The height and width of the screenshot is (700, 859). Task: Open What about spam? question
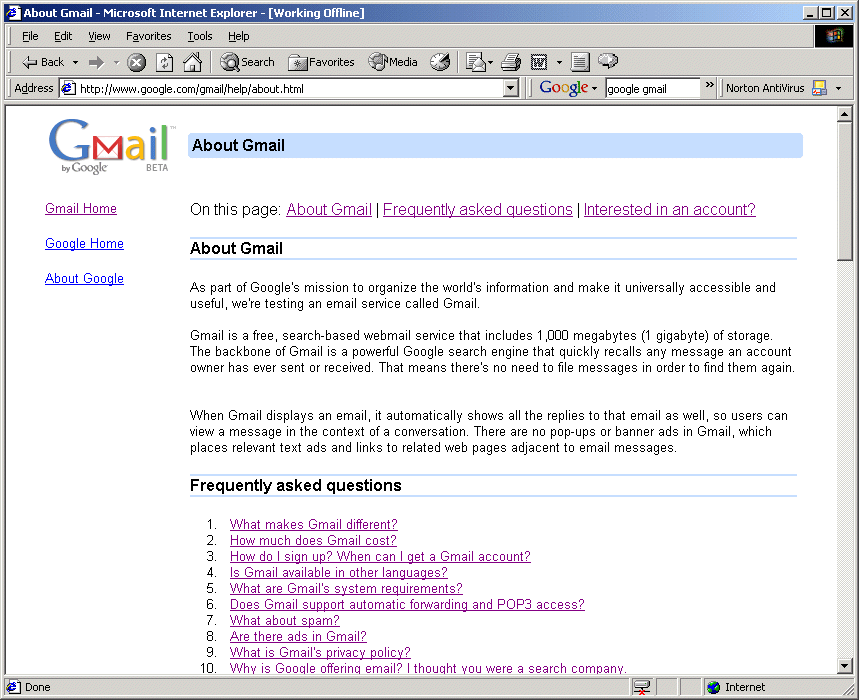pyautogui.click(x=284, y=621)
